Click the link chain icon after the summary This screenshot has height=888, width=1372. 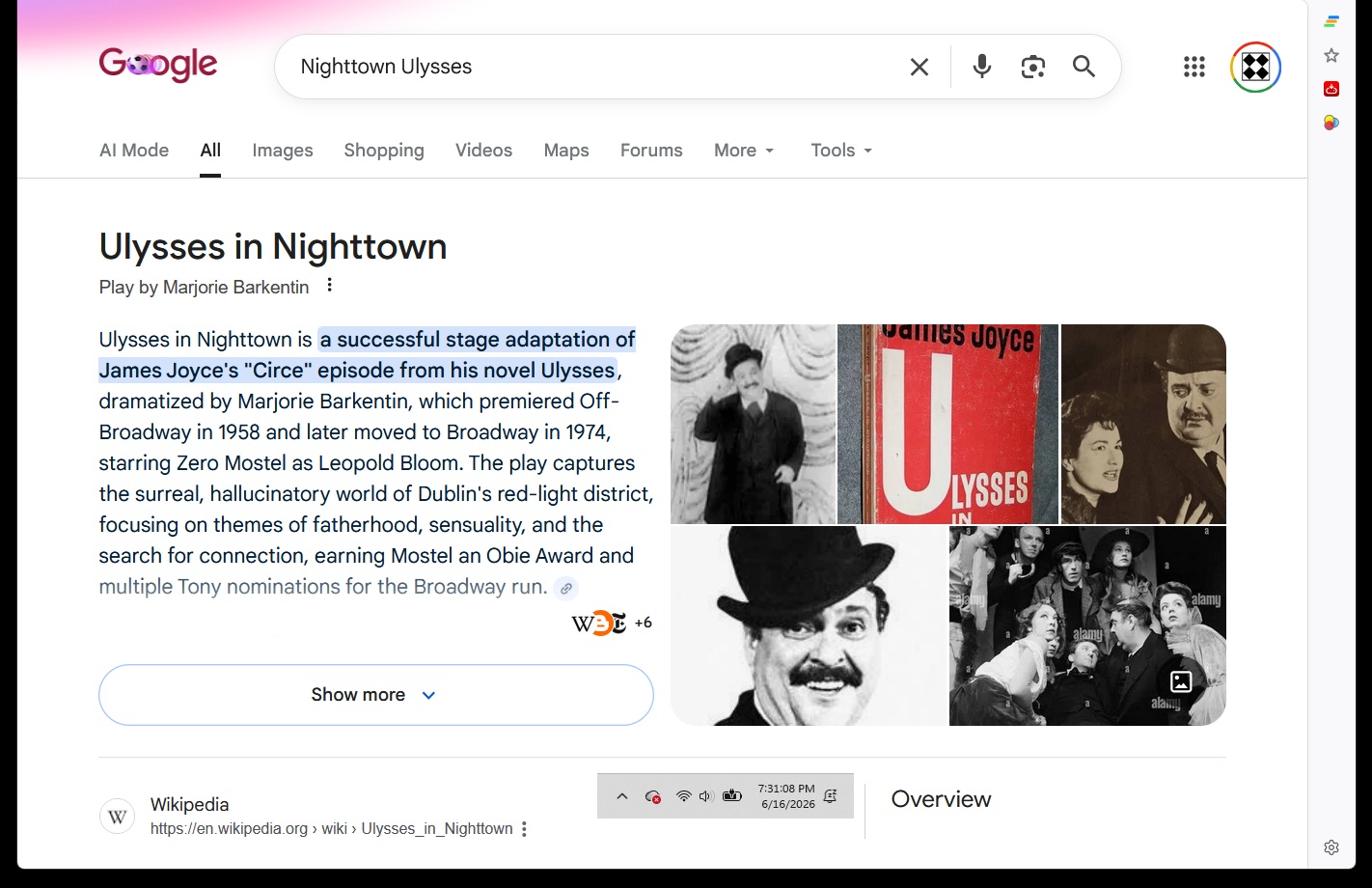click(x=566, y=588)
